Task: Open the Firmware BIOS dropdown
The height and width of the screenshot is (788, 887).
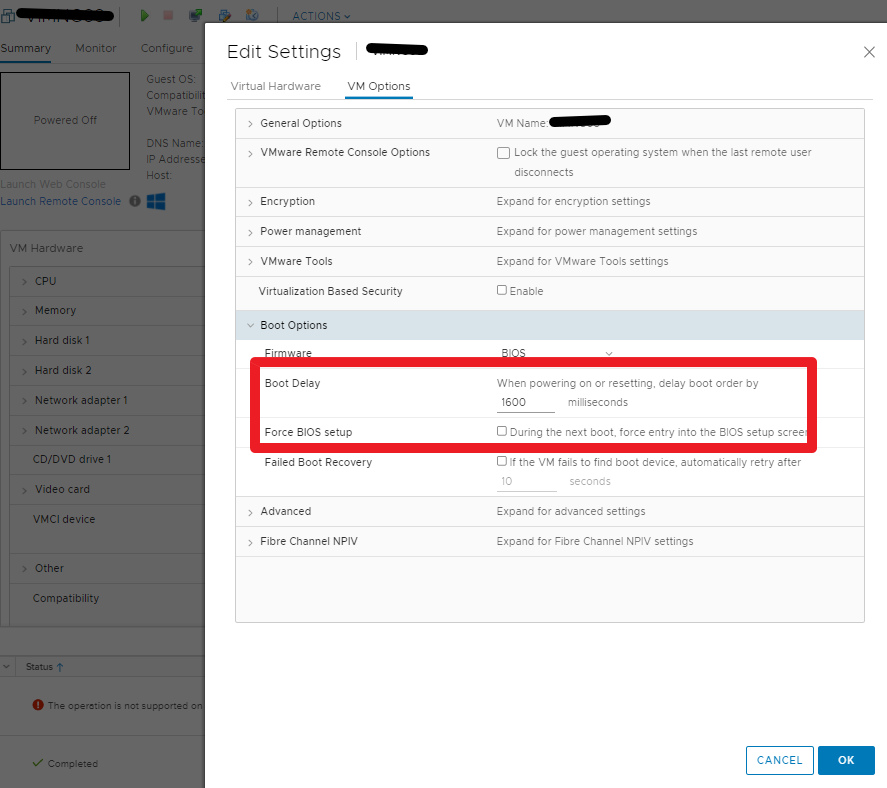Action: (x=556, y=353)
